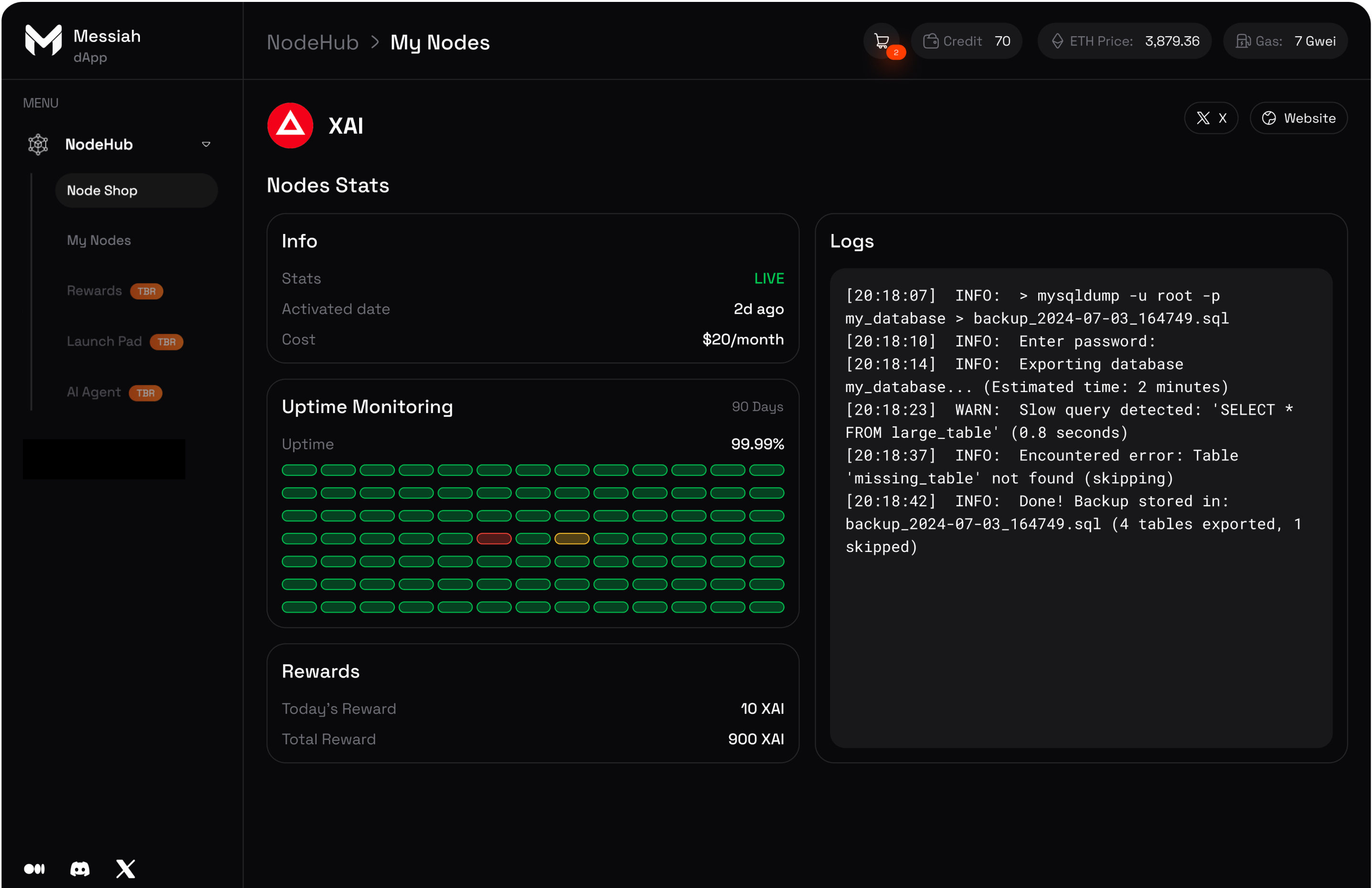This screenshot has height=888, width=1372.
Task: Click the TBR badge next to AI Agent
Action: tap(145, 392)
